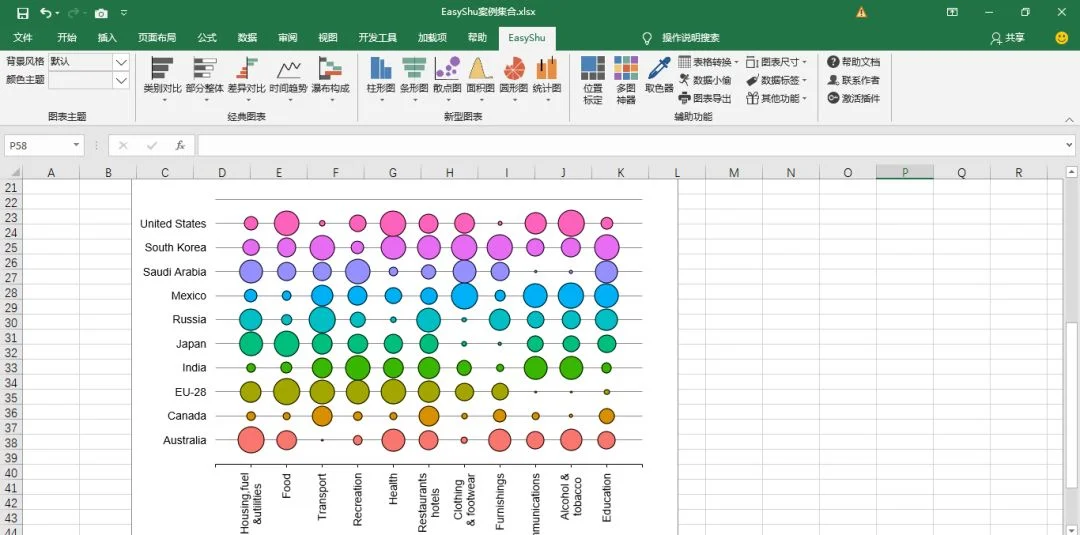Open customize quick access toolbar dropdown

[124, 12]
